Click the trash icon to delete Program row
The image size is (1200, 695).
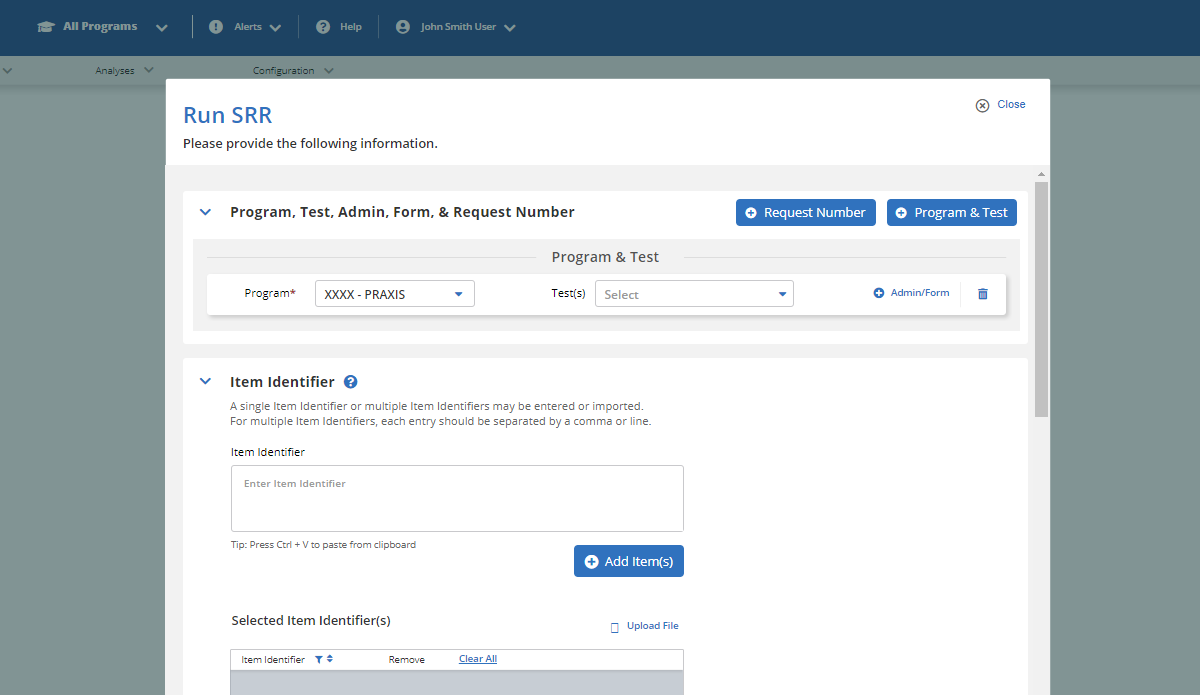[982, 294]
